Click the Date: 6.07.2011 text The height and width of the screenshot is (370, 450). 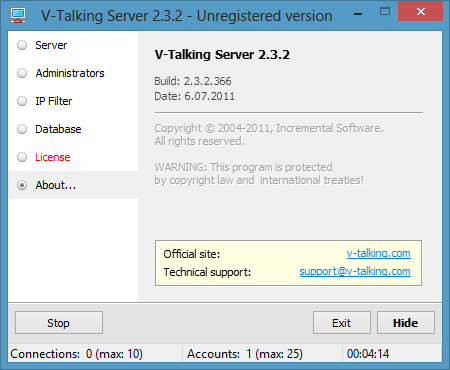pyautogui.click(x=194, y=96)
